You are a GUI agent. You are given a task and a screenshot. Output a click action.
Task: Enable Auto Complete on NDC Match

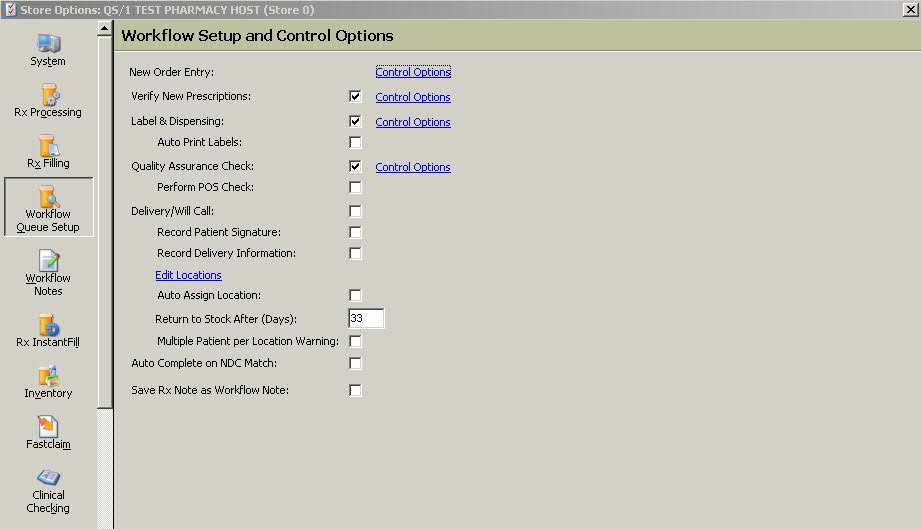tap(355, 363)
